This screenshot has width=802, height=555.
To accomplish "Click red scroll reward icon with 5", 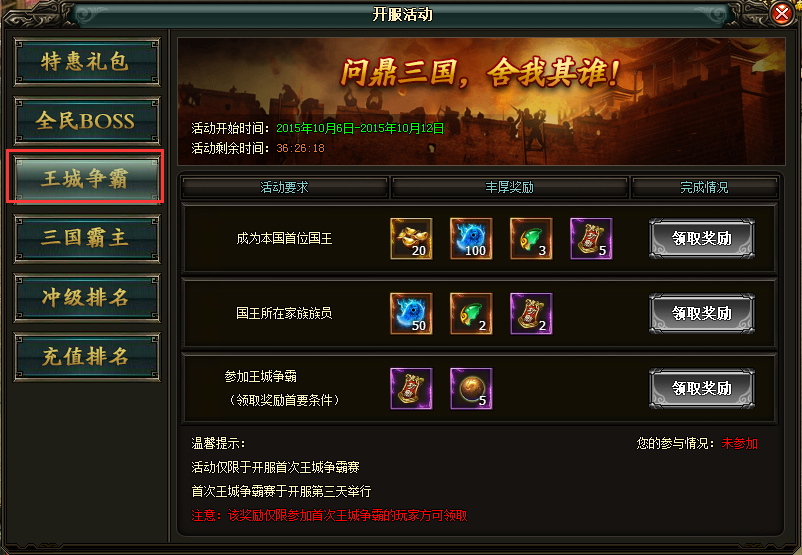I will coord(591,238).
